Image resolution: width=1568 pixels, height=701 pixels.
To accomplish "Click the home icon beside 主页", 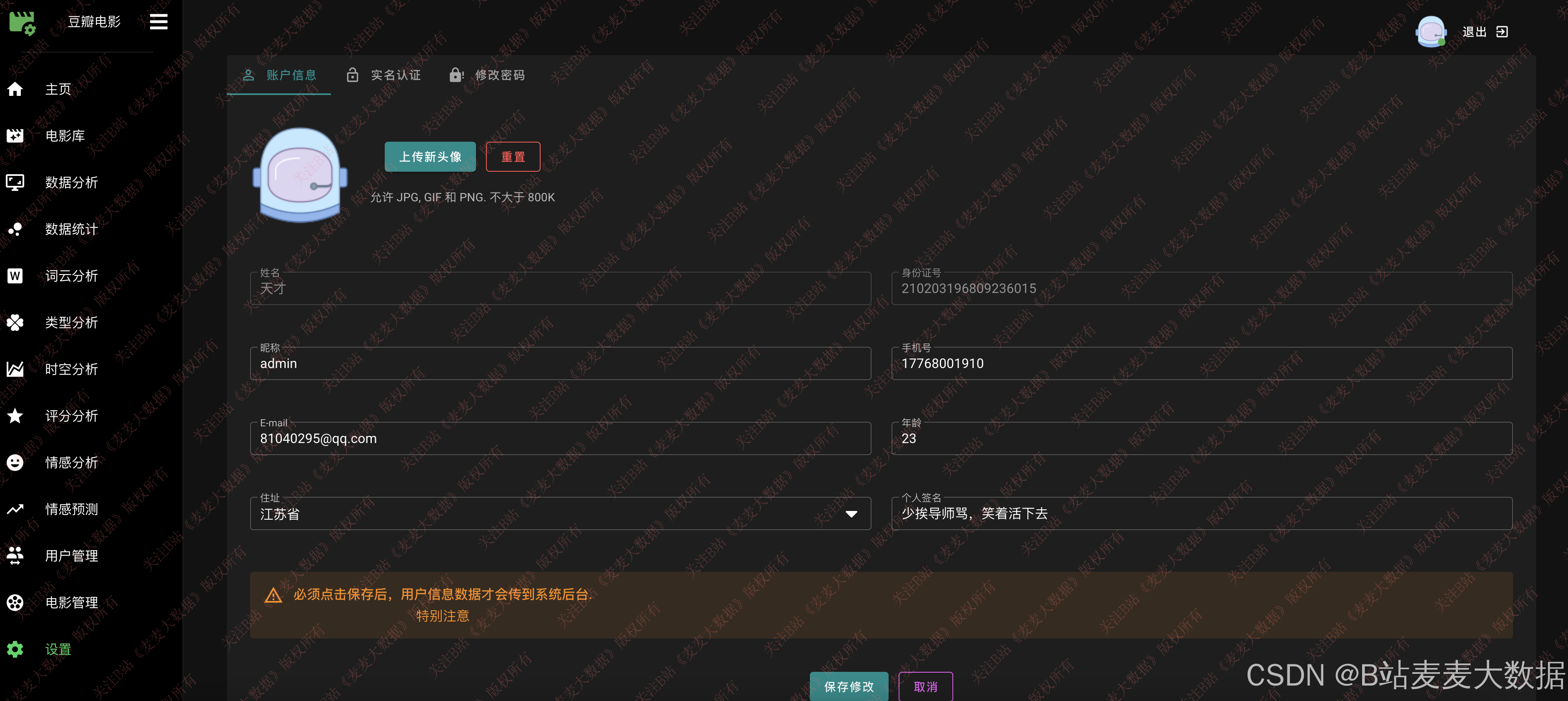I will (x=15, y=90).
